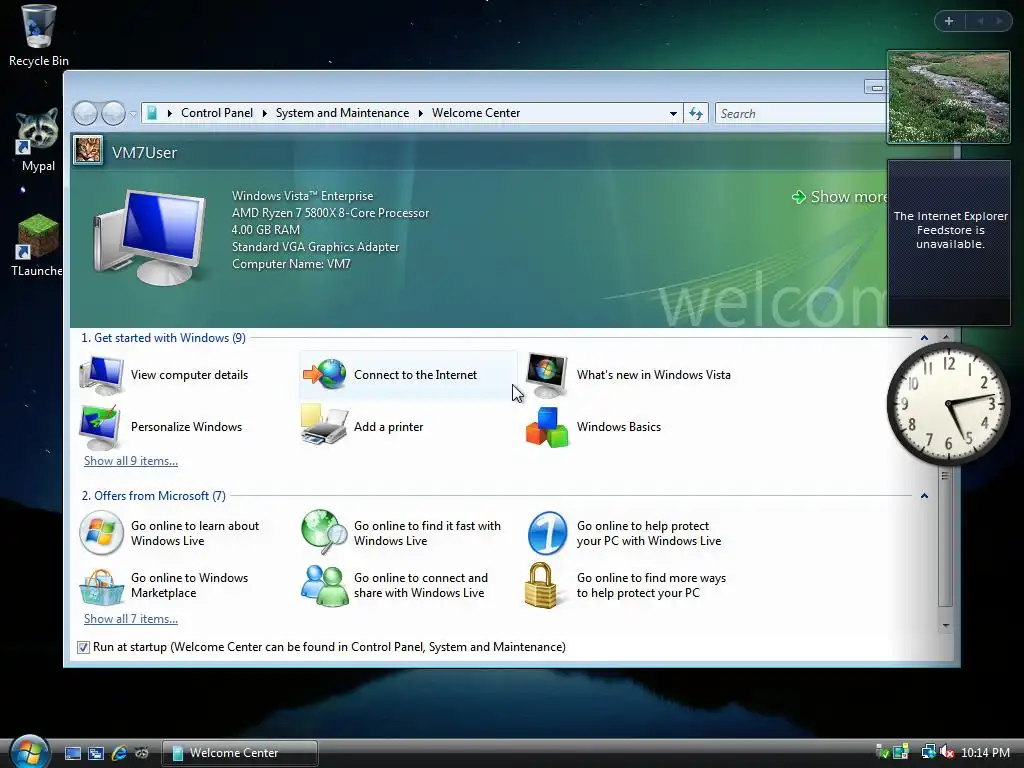Uncheck Run at startup checkbox

coord(83,647)
